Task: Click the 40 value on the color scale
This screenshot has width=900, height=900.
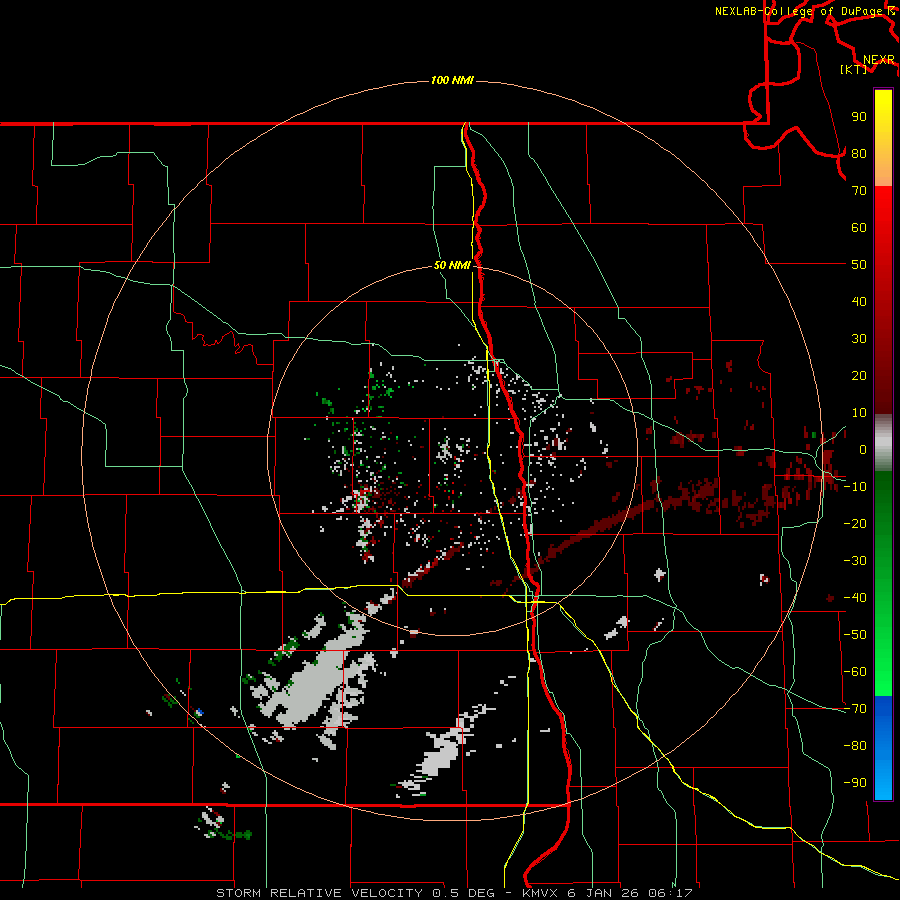Action: [x=859, y=301]
